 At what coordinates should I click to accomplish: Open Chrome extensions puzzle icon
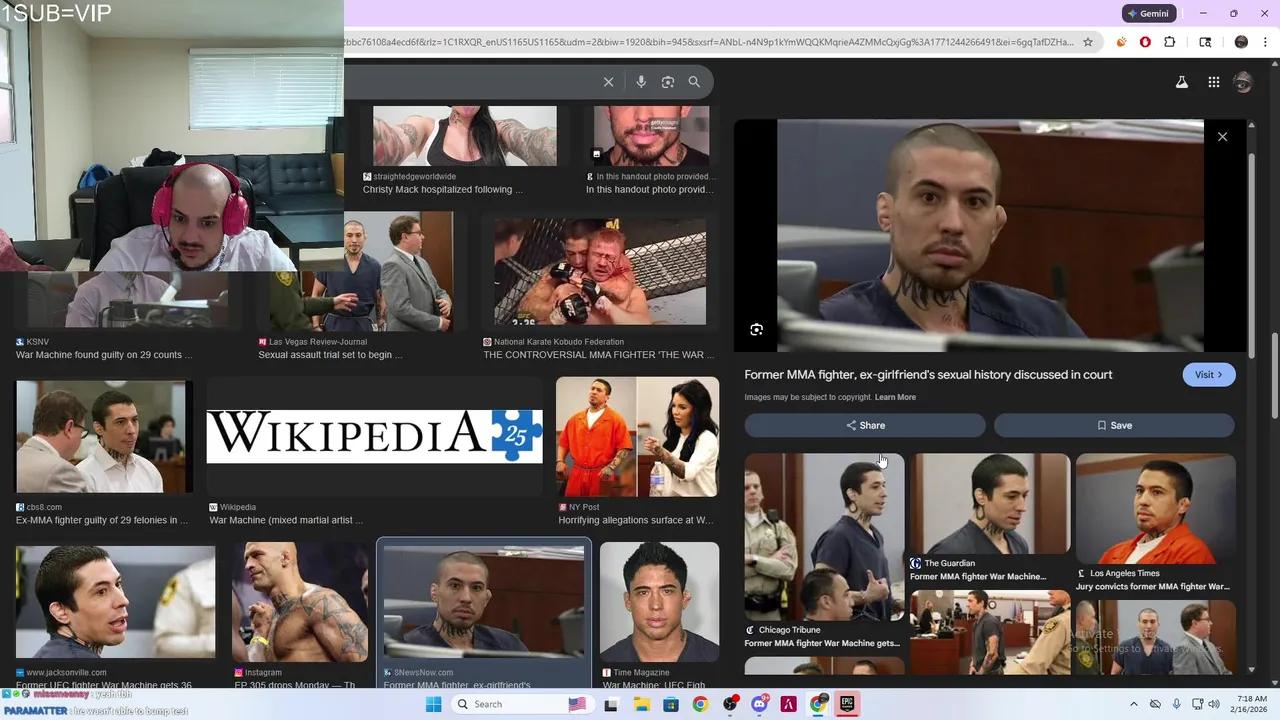pyautogui.click(x=1169, y=42)
